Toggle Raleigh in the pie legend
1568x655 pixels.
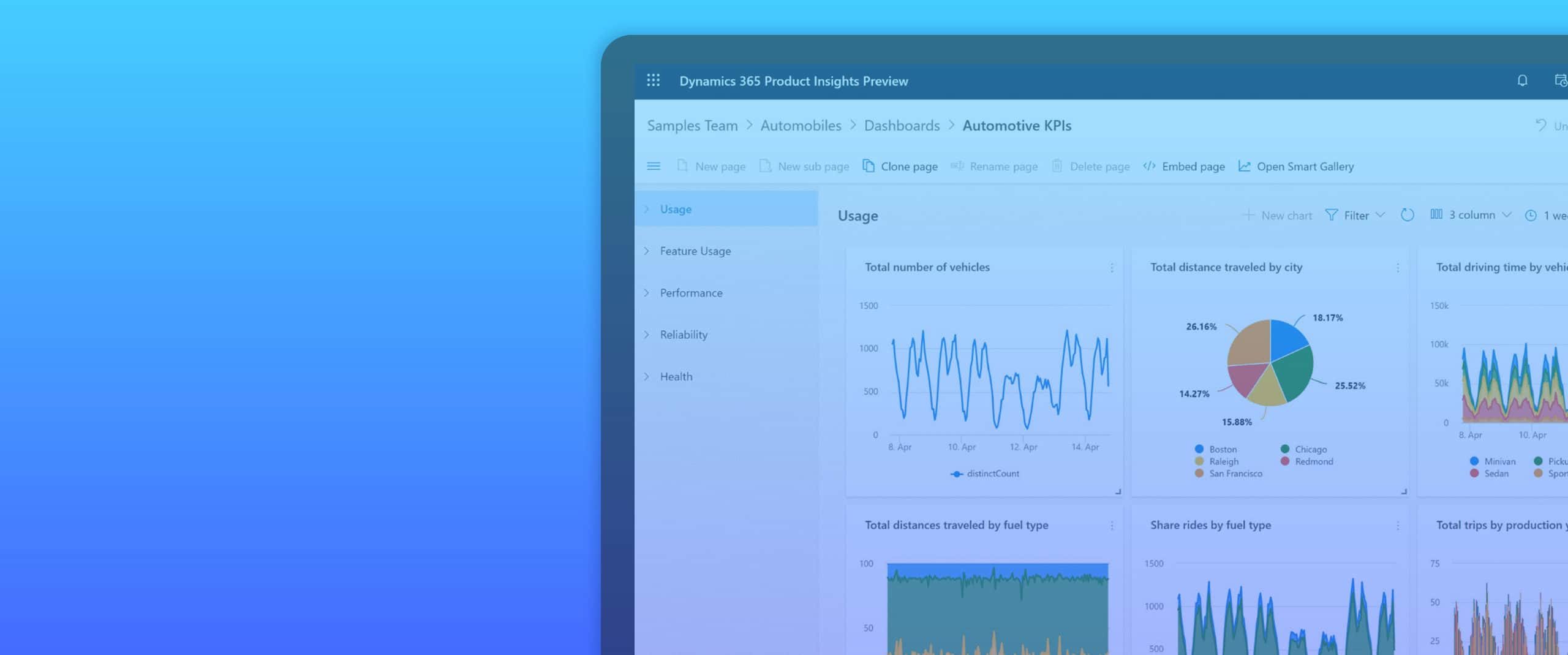click(1216, 461)
